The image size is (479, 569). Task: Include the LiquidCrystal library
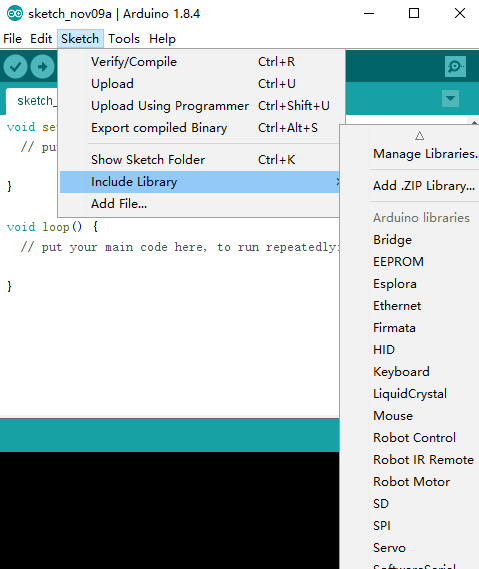[410, 394]
